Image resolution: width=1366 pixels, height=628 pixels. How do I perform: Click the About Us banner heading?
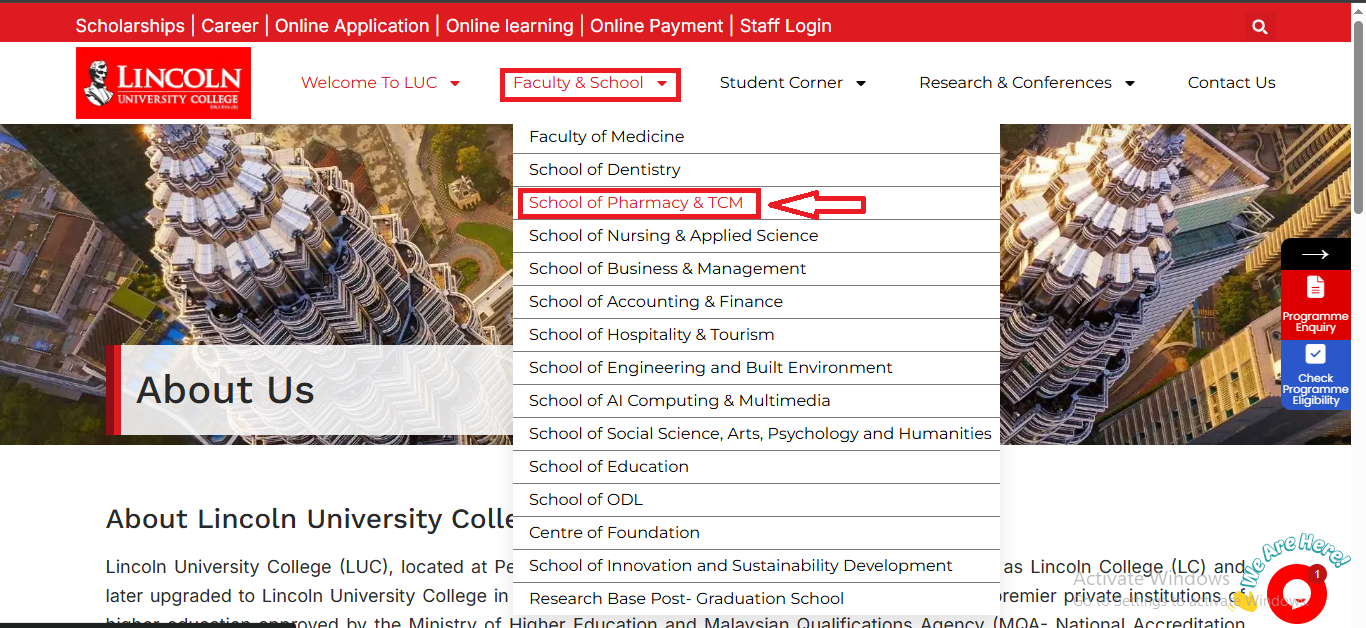226,390
